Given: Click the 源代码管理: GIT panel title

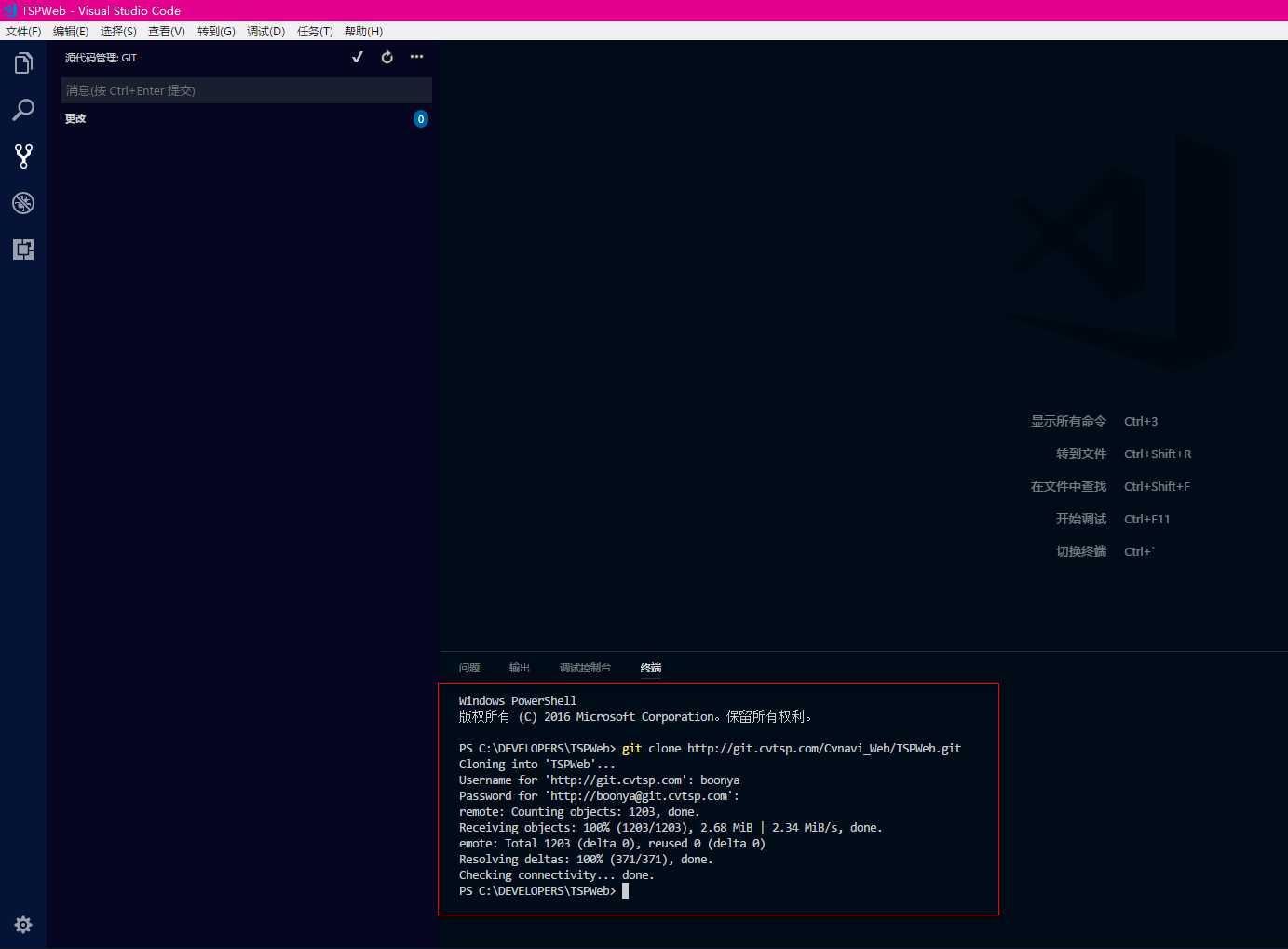Looking at the screenshot, I should 101,58.
